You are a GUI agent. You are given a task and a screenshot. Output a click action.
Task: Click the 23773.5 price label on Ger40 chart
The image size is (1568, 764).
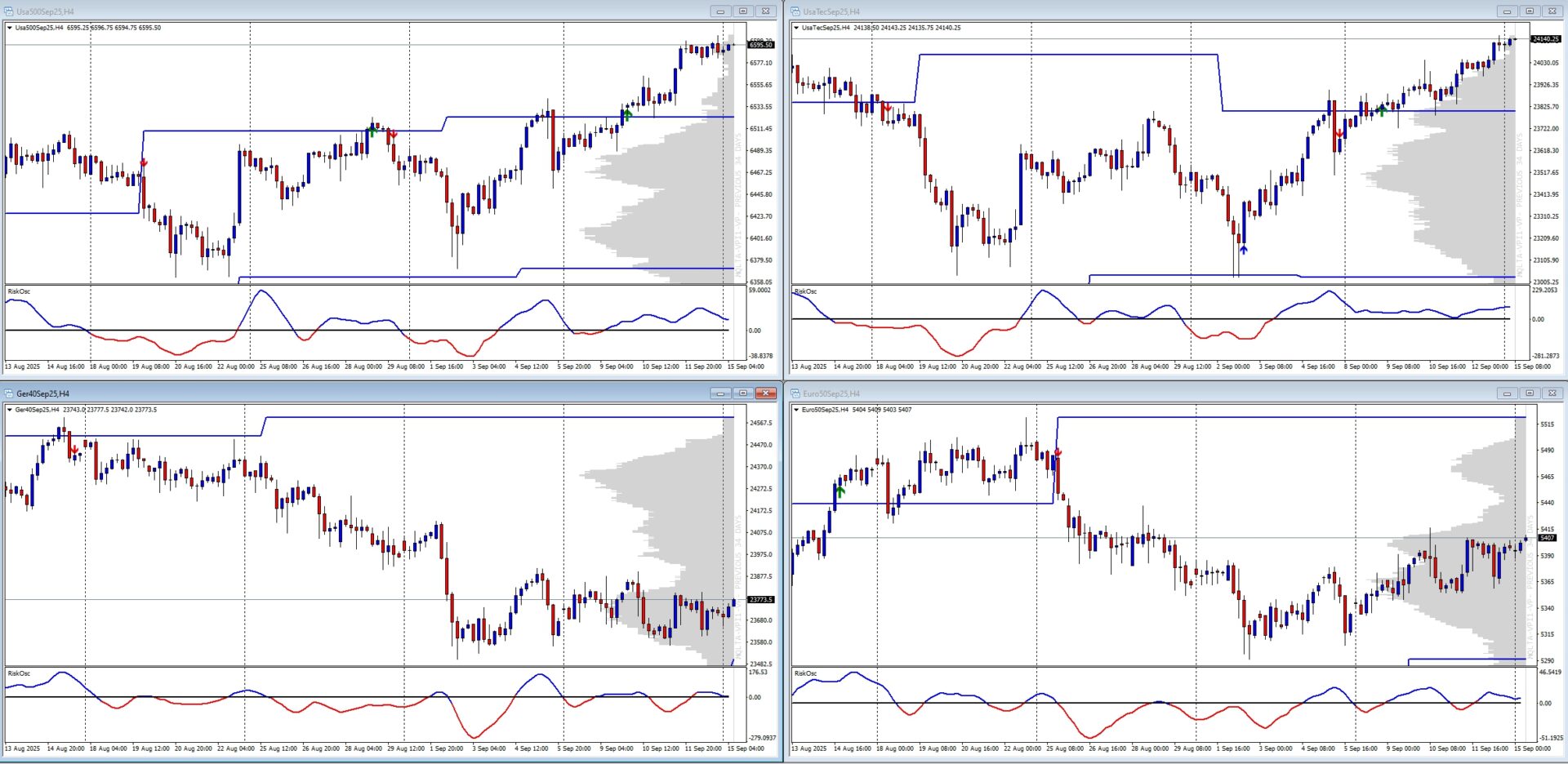[760, 600]
